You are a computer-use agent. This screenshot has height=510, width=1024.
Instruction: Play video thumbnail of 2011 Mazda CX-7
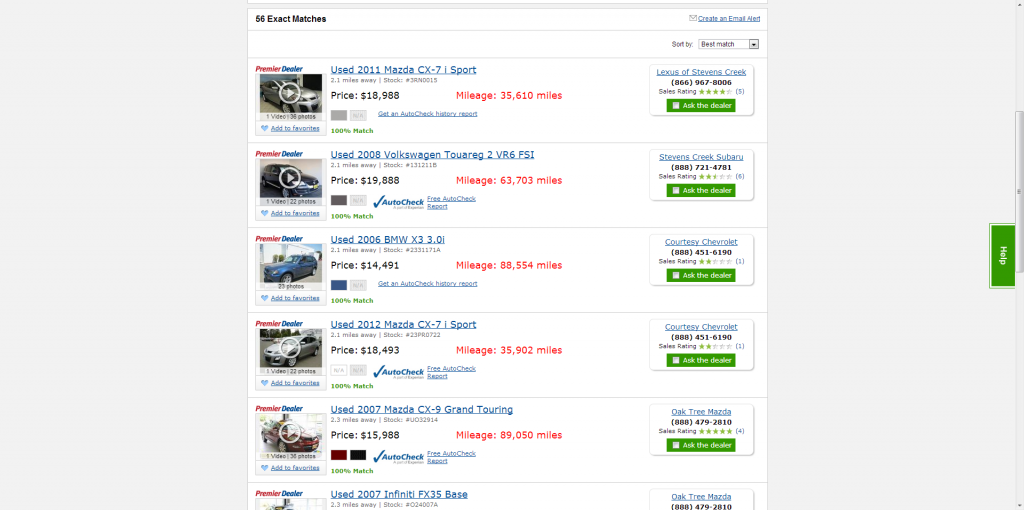pos(291,93)
